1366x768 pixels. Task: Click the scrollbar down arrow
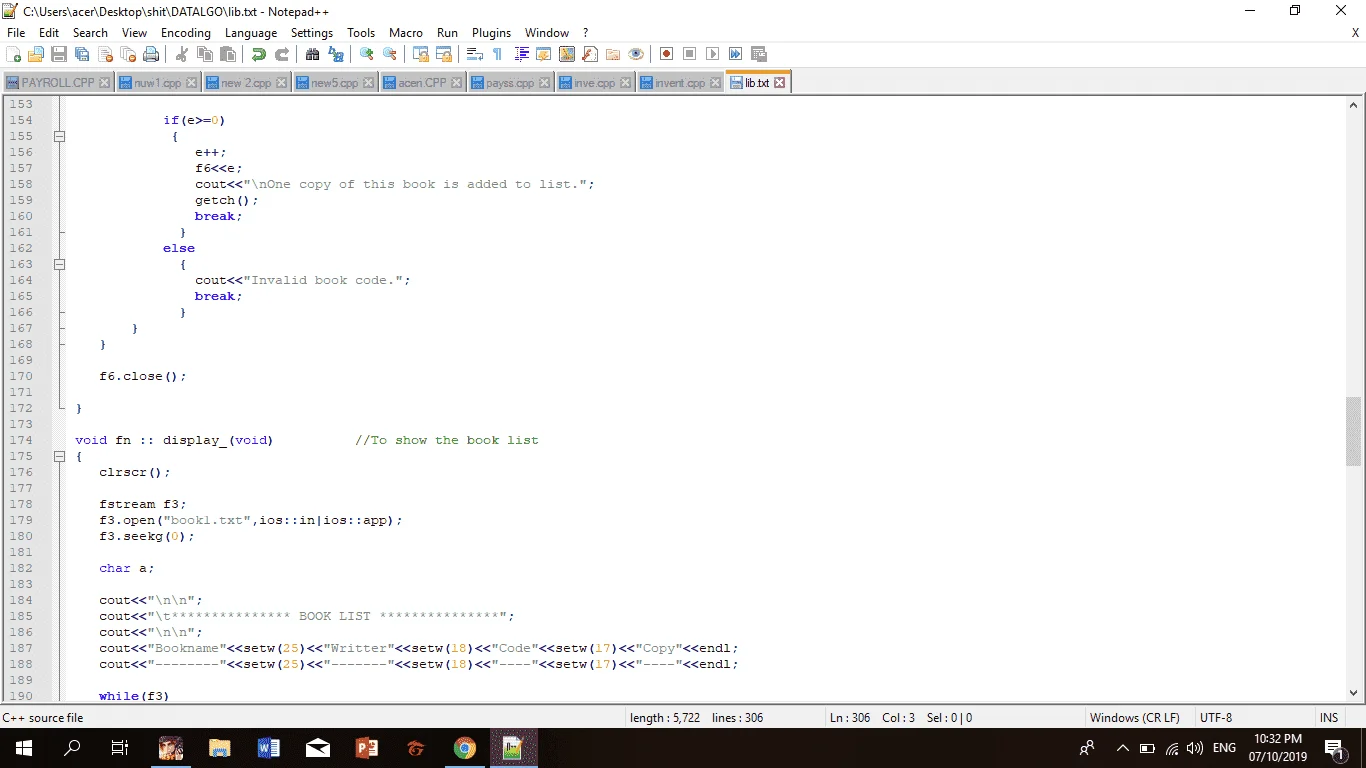click(1354, 692)
